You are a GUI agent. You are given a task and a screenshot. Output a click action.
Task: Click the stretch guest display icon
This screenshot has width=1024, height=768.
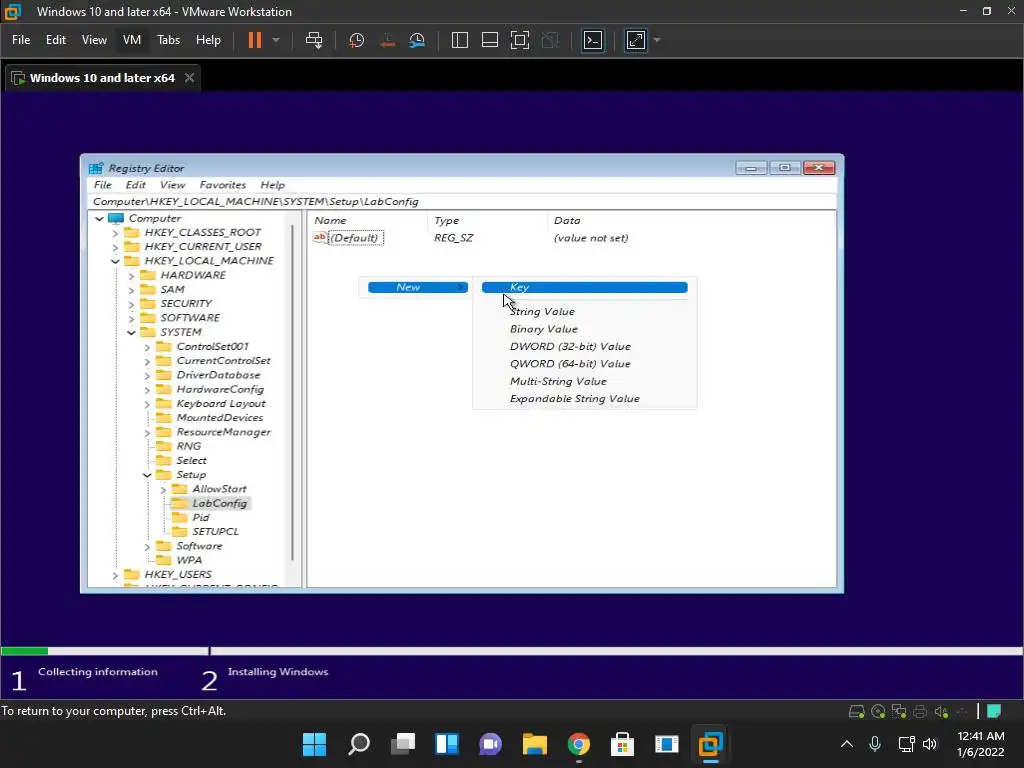pyautogui.click(x=636, y=40)
